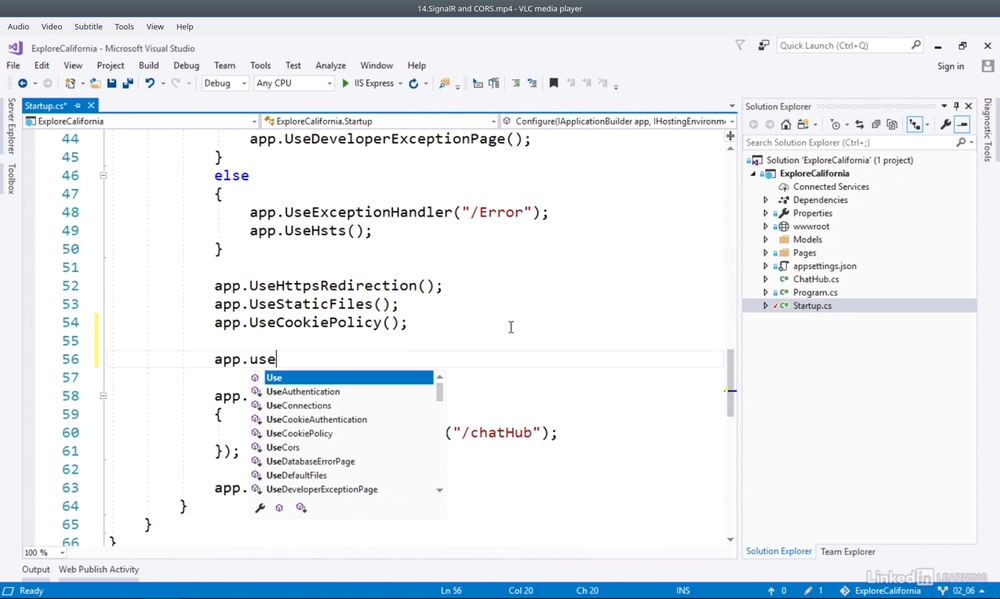Image resolution: width=1000 pixels, height=599 pixels.
Task: Click the Open File folder icon
Action: point(95,84)
